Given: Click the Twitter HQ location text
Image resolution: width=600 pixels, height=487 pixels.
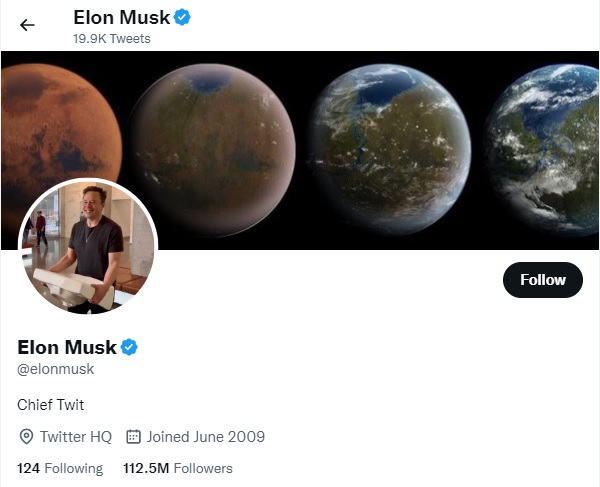Looking at the screenshot, I should pyautogui.click(x=75, y=437).
